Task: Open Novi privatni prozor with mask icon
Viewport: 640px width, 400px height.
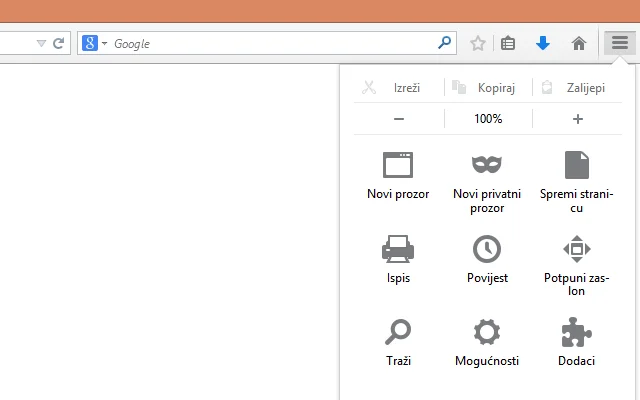Action: [486, 178]
